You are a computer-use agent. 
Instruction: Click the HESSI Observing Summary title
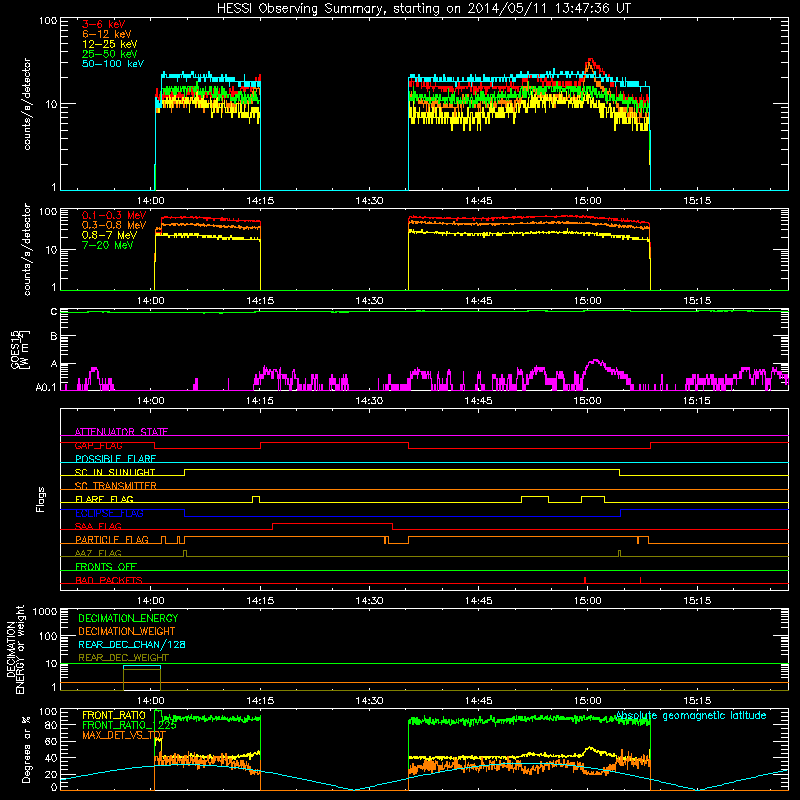pos(424,9)
